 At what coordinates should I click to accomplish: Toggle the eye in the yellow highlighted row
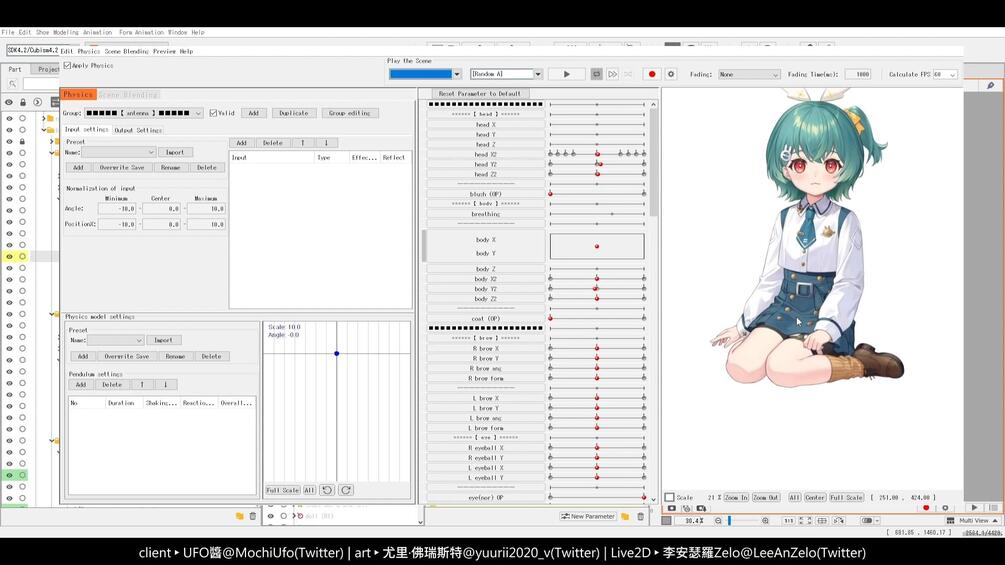point(9,256)
